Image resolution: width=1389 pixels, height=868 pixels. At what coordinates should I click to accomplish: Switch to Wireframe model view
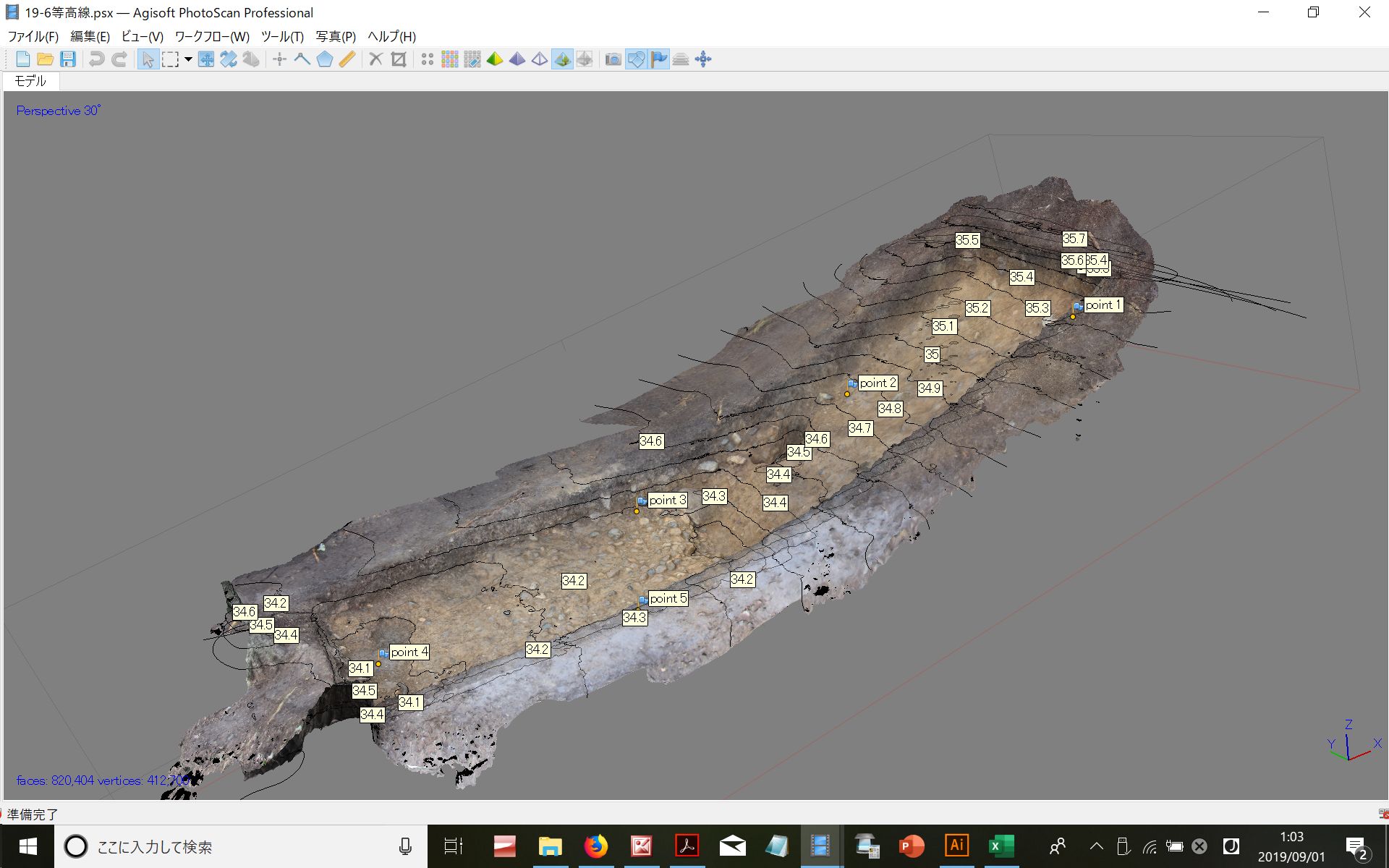[x=540, y=59]
